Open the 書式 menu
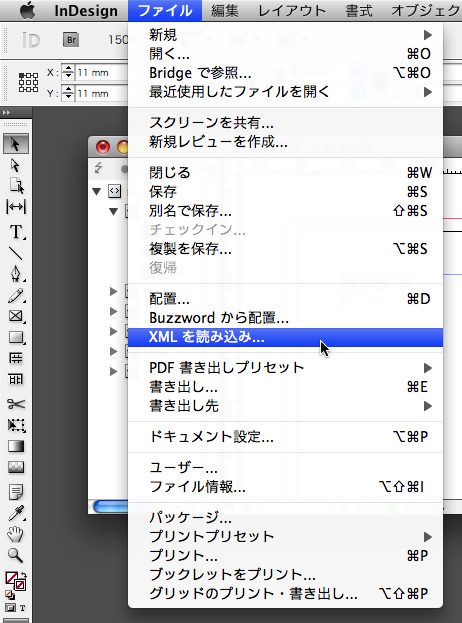Screen dimensions: 462x623 coord(359,10)
